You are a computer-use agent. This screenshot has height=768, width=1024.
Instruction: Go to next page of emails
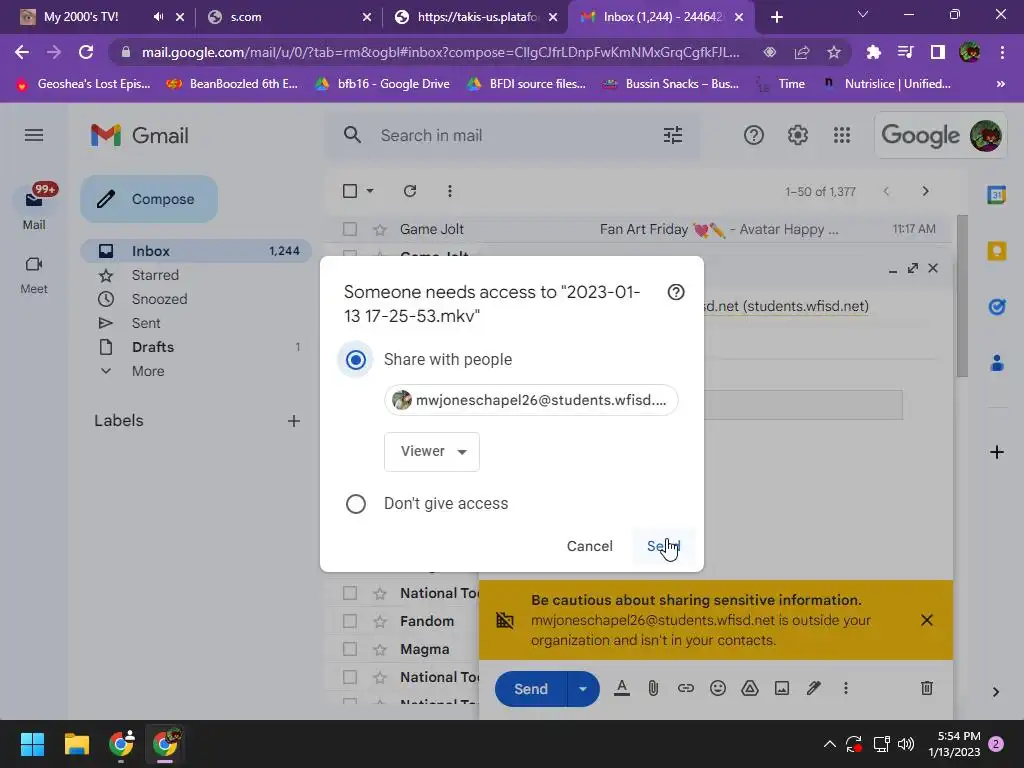click(925, 191)
